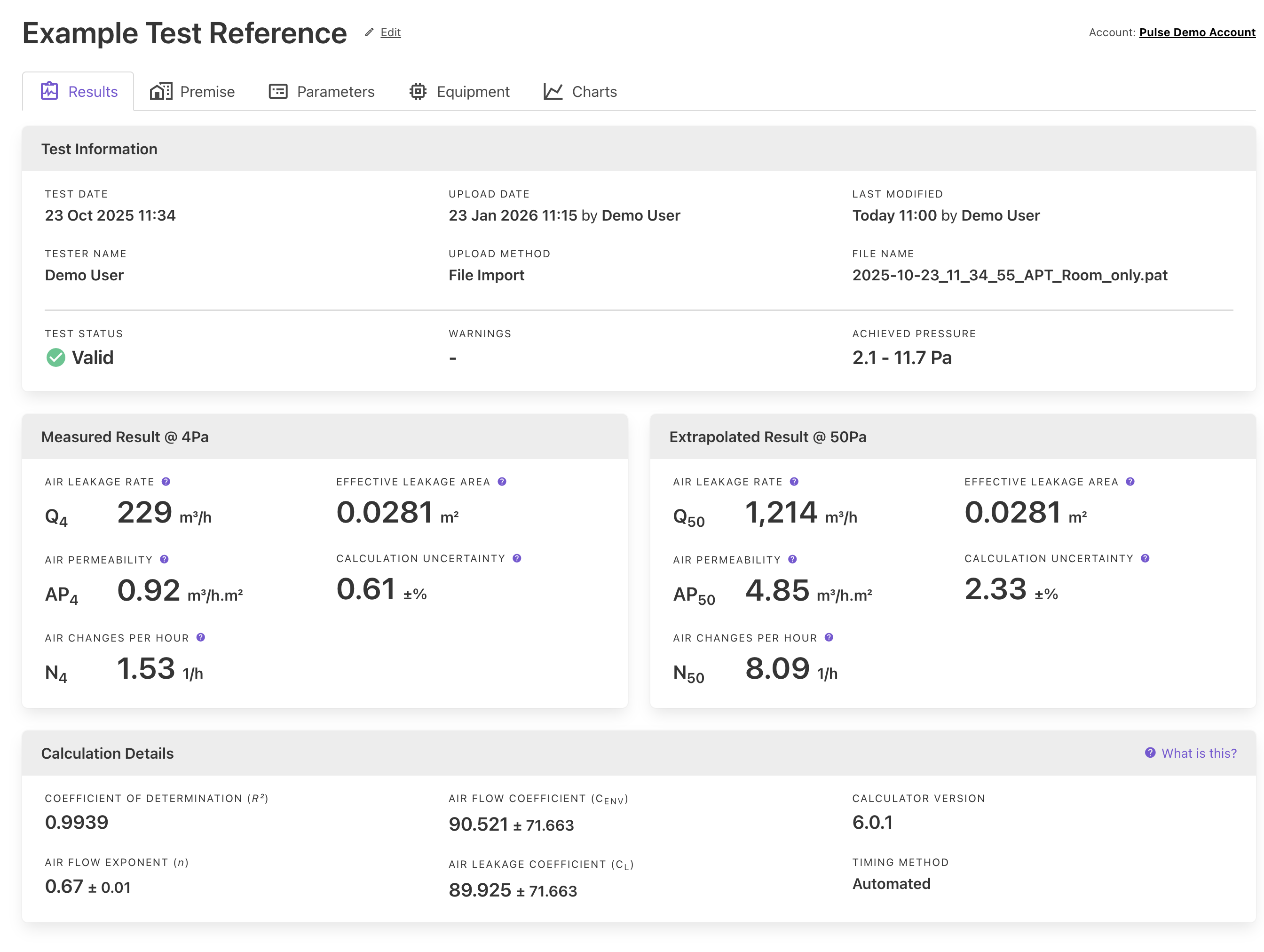Click help icon beside 50Pa Air Leakage Rate
This screenshot has height=952, width=1264.
click(x=794, y=482)
